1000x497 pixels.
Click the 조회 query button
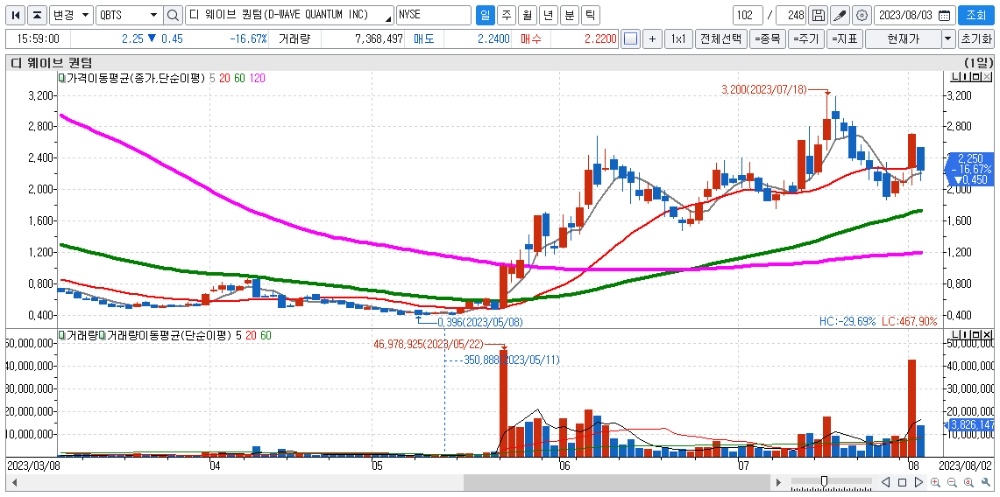[x=976, y=15]
